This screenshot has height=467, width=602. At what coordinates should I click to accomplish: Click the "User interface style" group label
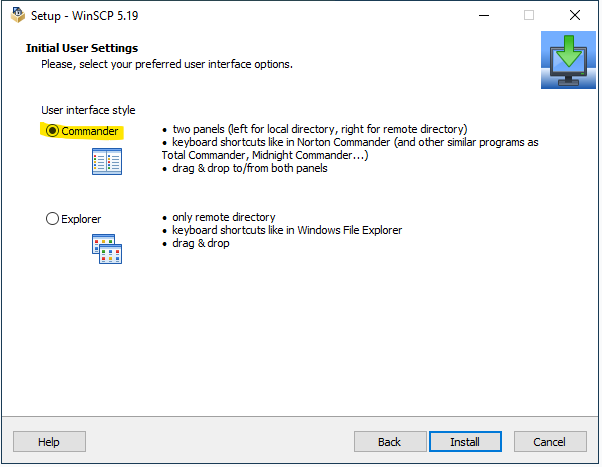pyautogui.click(x=88, y=110)
